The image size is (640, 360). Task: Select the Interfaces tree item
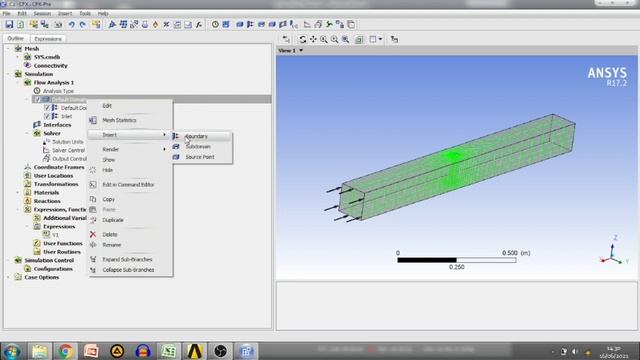tap(57, 125)
